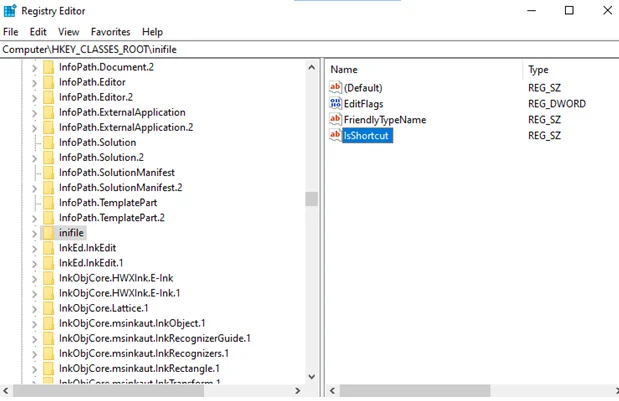Image resolution: width=619 pixels, height=401 pixels.
Task: Click the InfoPath.TemplatePart.2 folder icon
Action: [48, 218]
